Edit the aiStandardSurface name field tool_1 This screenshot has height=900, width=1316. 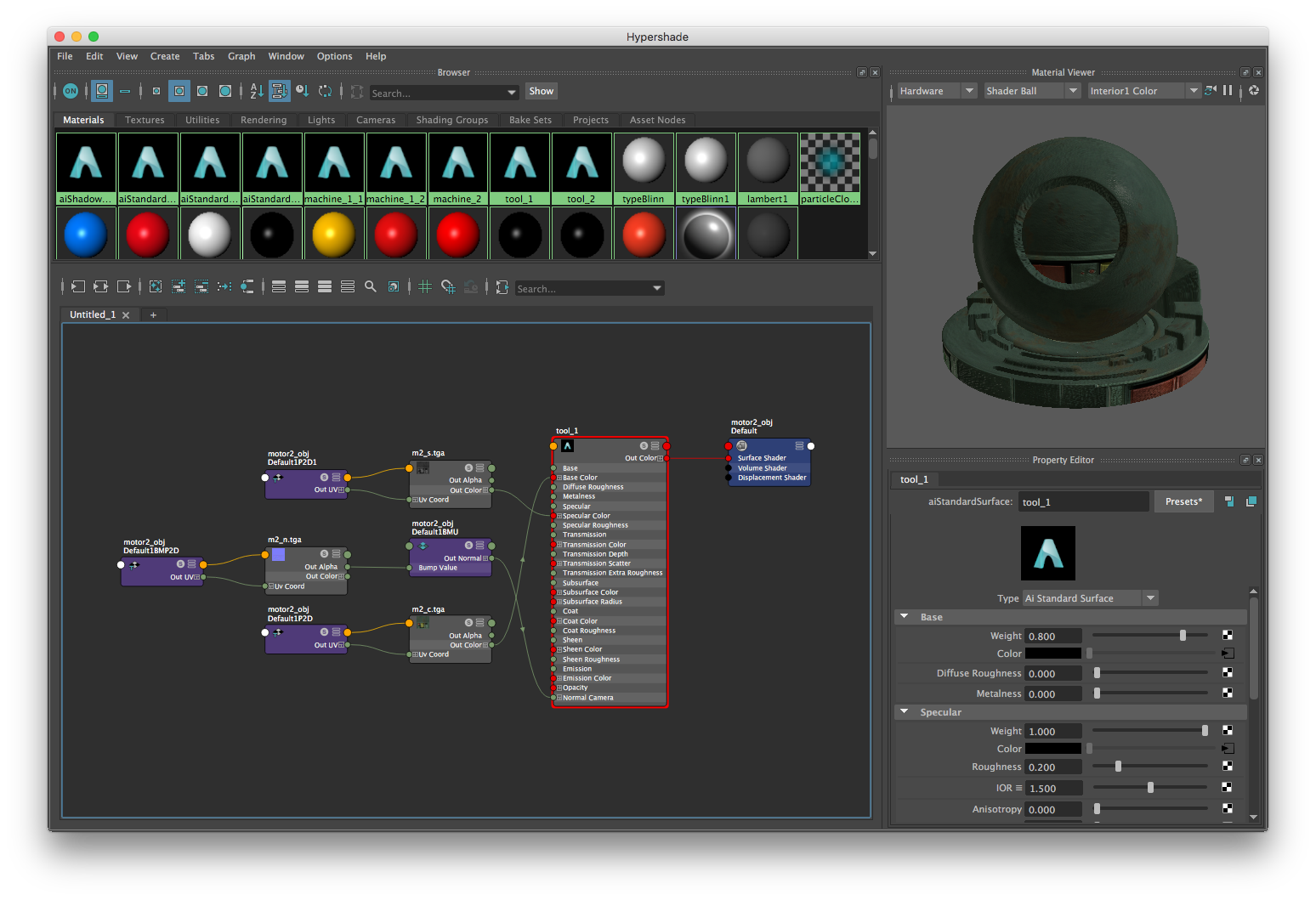(1083, 502)
